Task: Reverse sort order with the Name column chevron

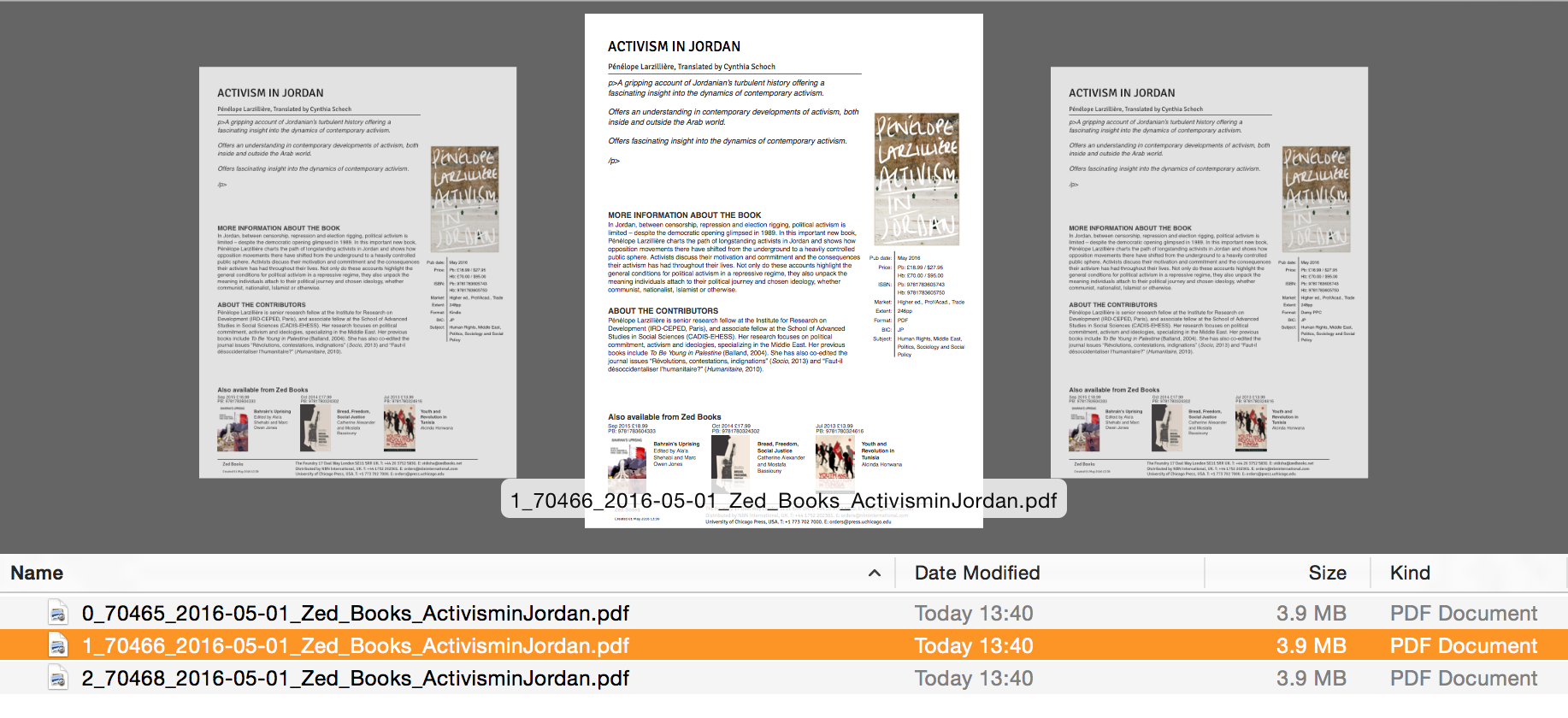Action: click(875, 573)
